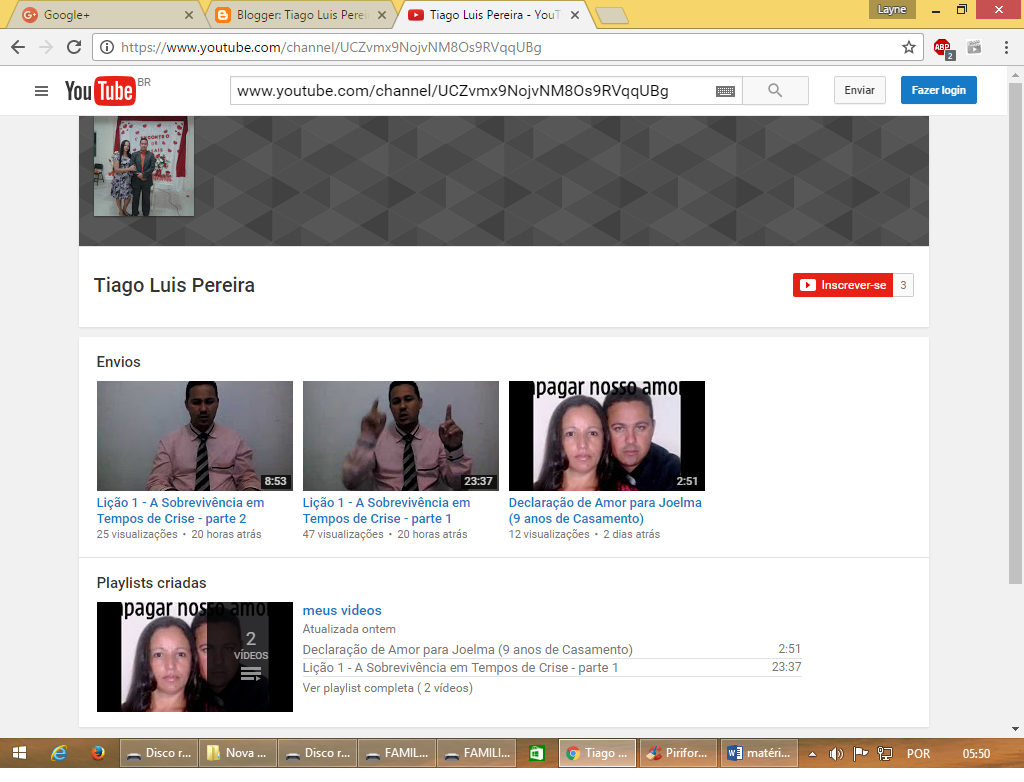Open the on-screen keyboard icon in search box

726,91
